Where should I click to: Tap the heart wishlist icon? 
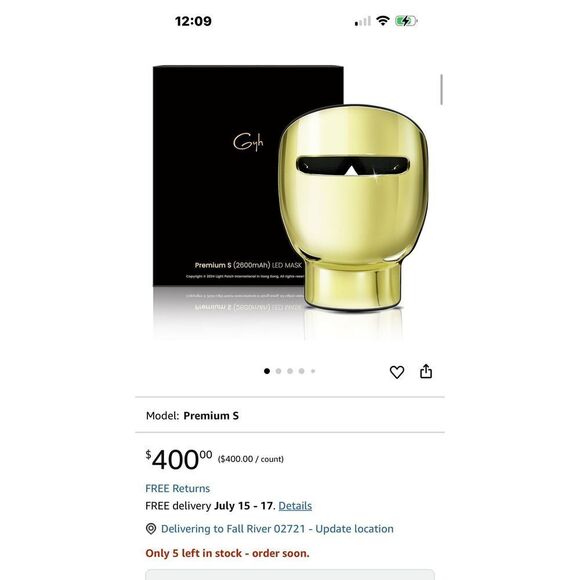397,372
